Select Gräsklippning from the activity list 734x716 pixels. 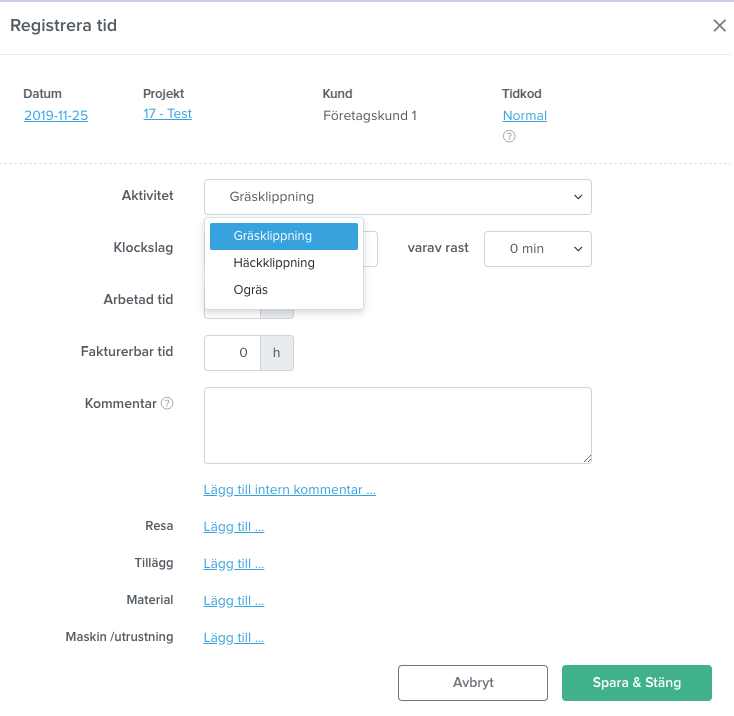tap(284, 236)
